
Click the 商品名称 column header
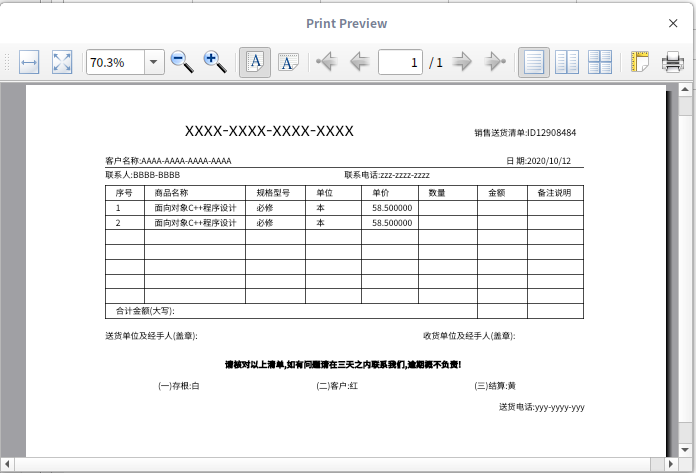click(x=171, y=193)
